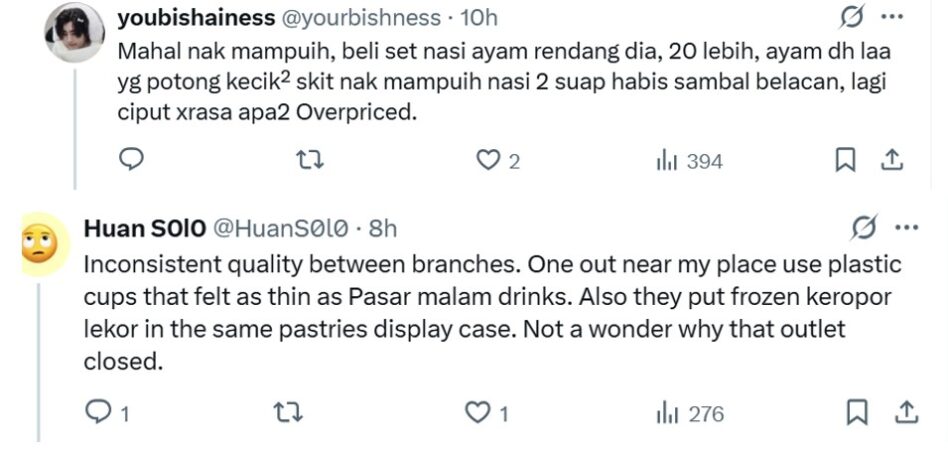
Task: Open Huan SOlO profile name link
Action: tap(144, 228)
